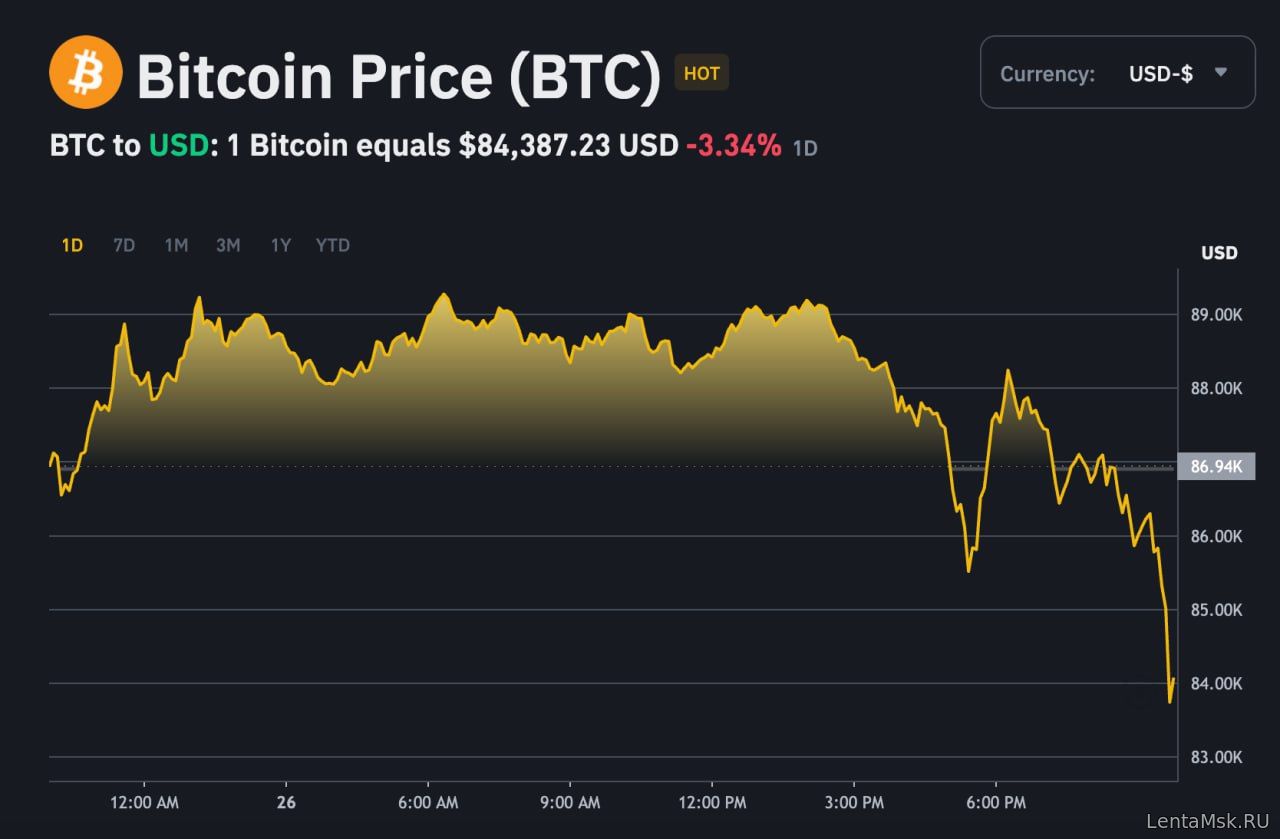
Task: Select the 3M chart range
Action: pyautogui.click(x=228, y=245)
